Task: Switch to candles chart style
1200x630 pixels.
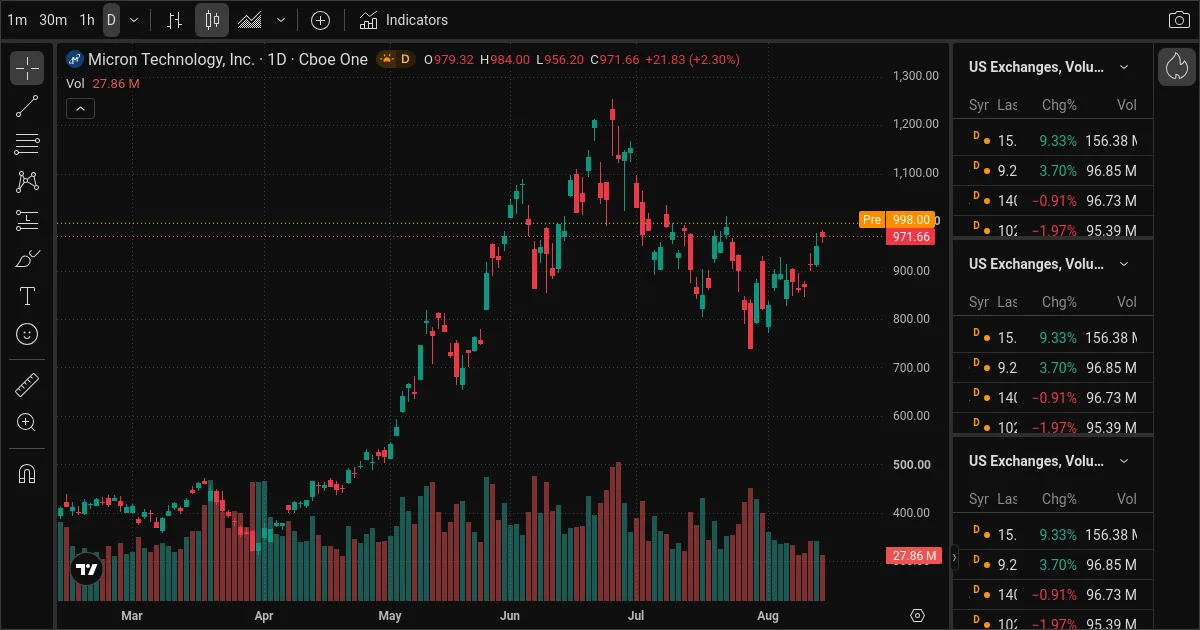Action: click(x=211, y=20)
